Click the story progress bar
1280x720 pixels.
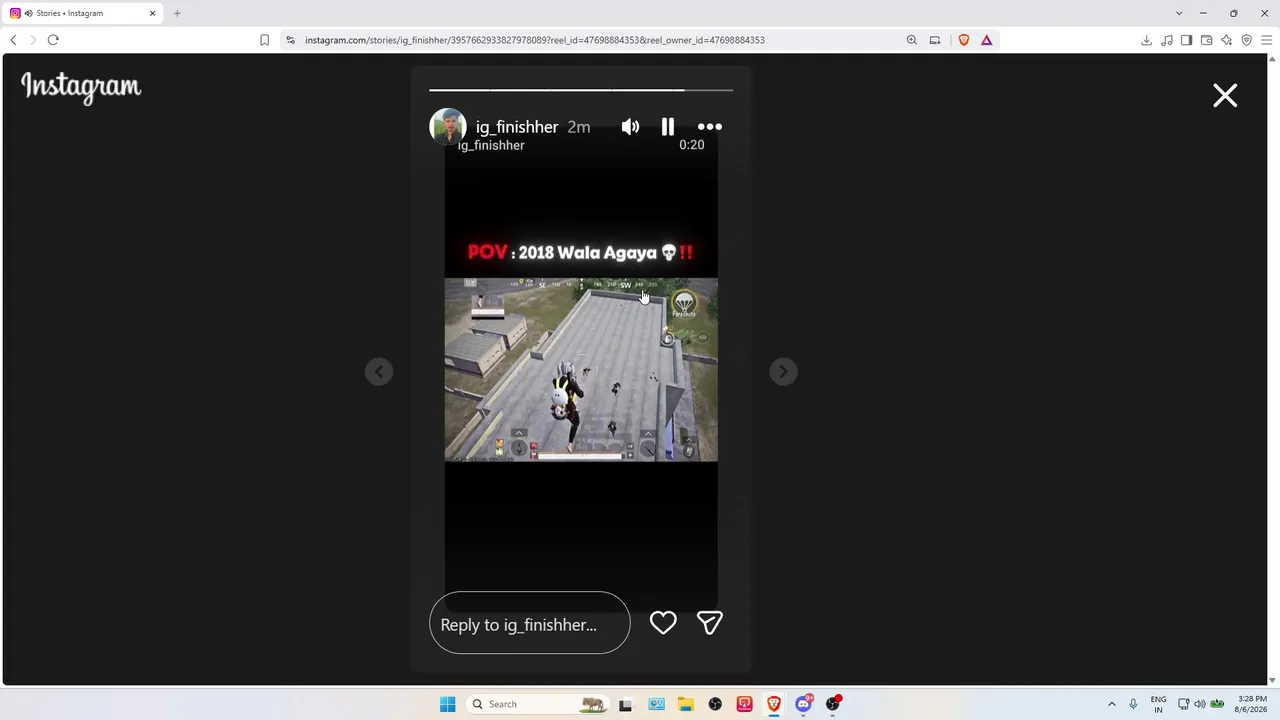(x=581, y=90)
